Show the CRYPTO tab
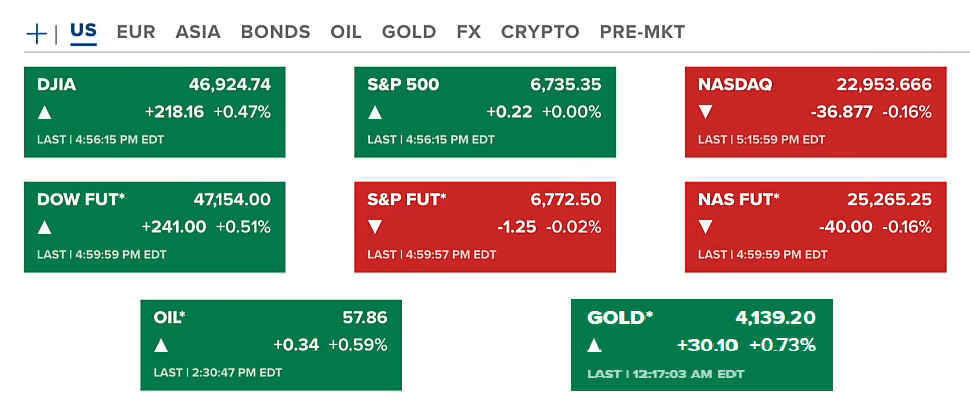Image resolution: width=970 pixels, height=406 pixels. point(540,32)
